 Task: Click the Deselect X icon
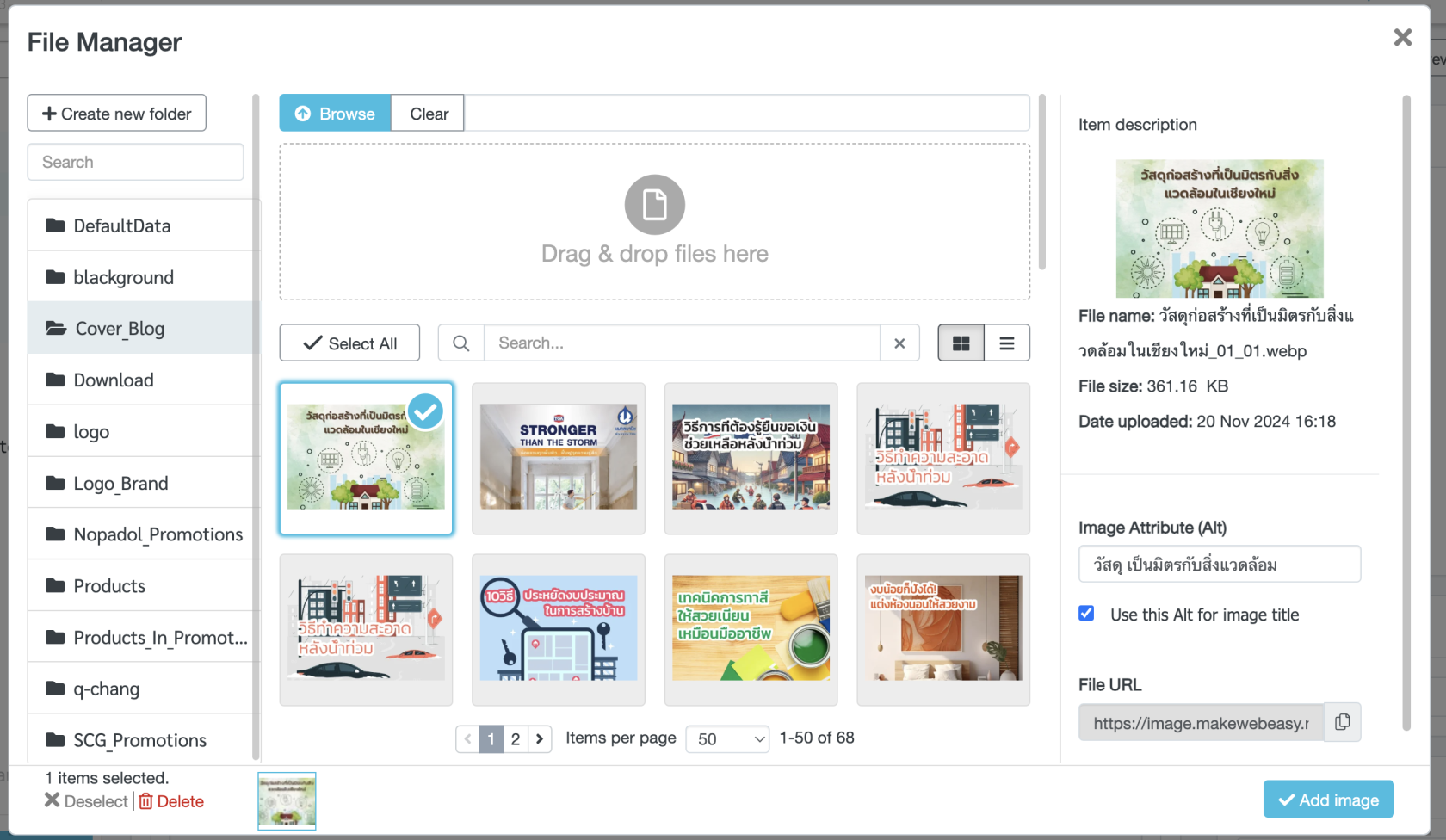[x=53, y=800]
